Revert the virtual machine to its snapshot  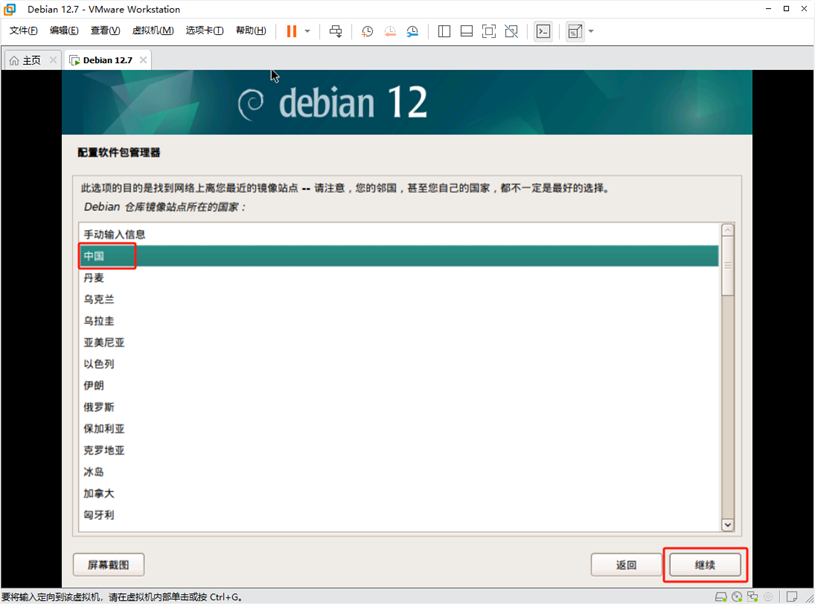(x=390, y=31)
